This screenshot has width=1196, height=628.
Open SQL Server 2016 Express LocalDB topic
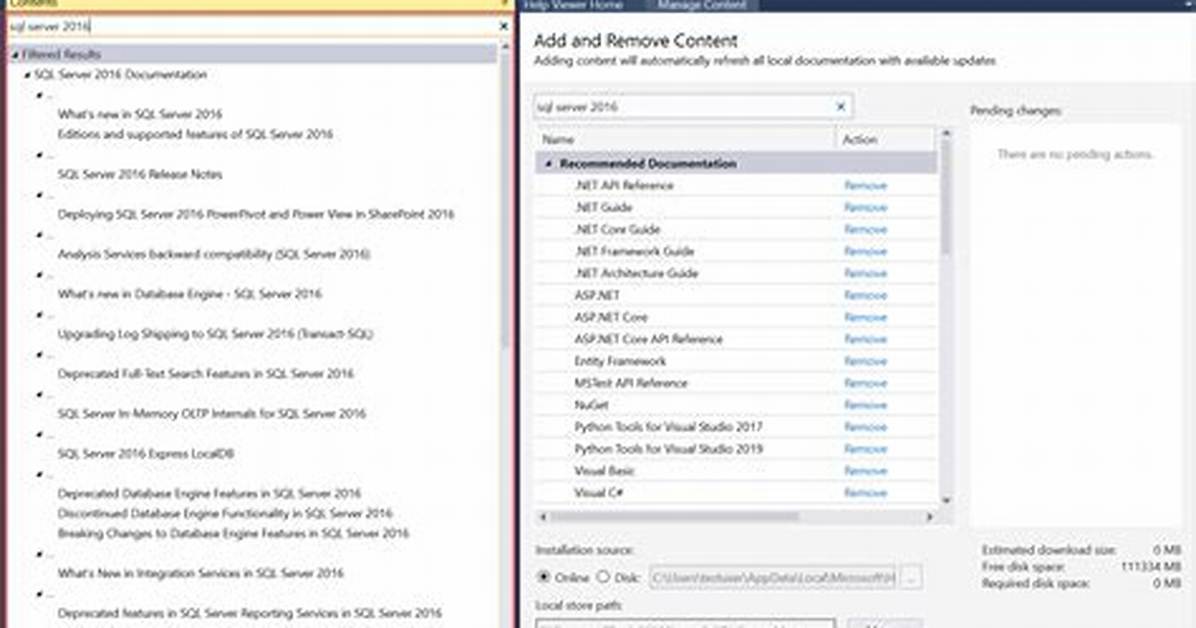pos(145,454)
